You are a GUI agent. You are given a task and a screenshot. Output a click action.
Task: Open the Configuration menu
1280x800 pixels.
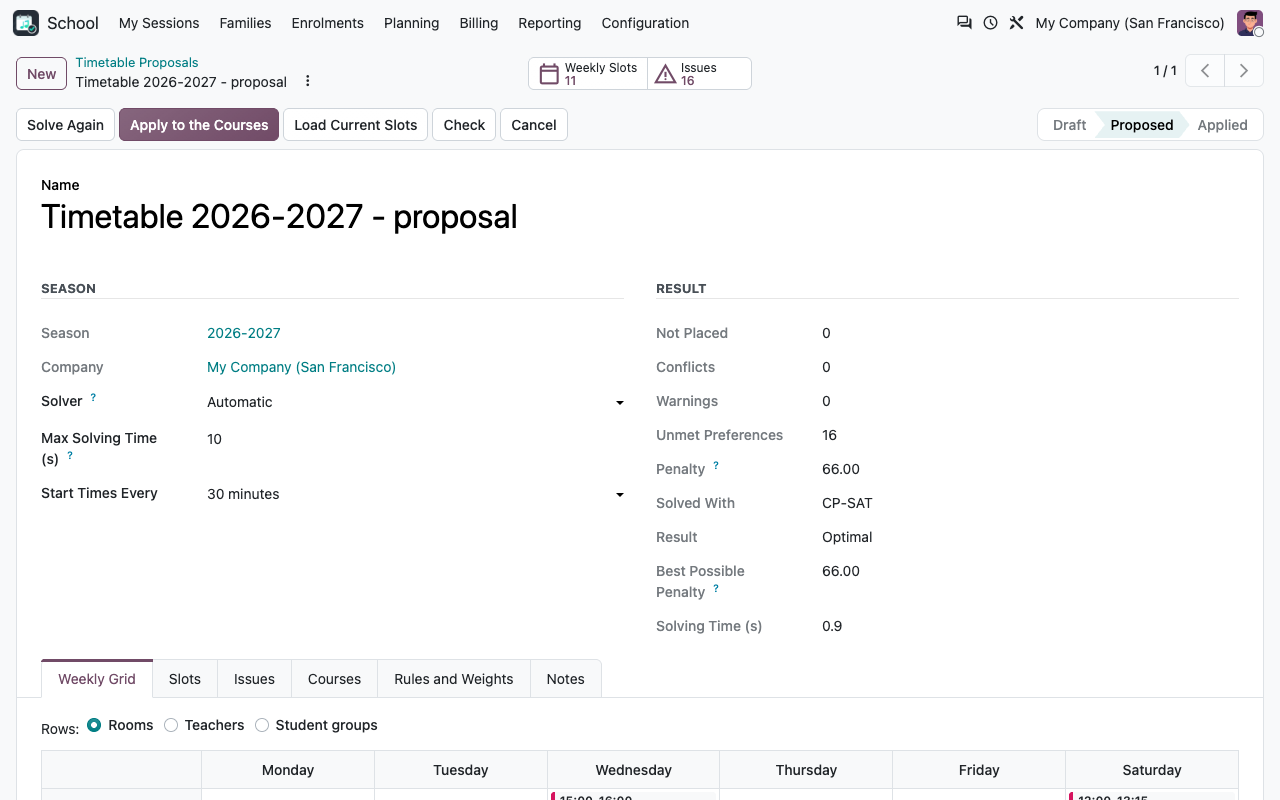tap(645, 23)
